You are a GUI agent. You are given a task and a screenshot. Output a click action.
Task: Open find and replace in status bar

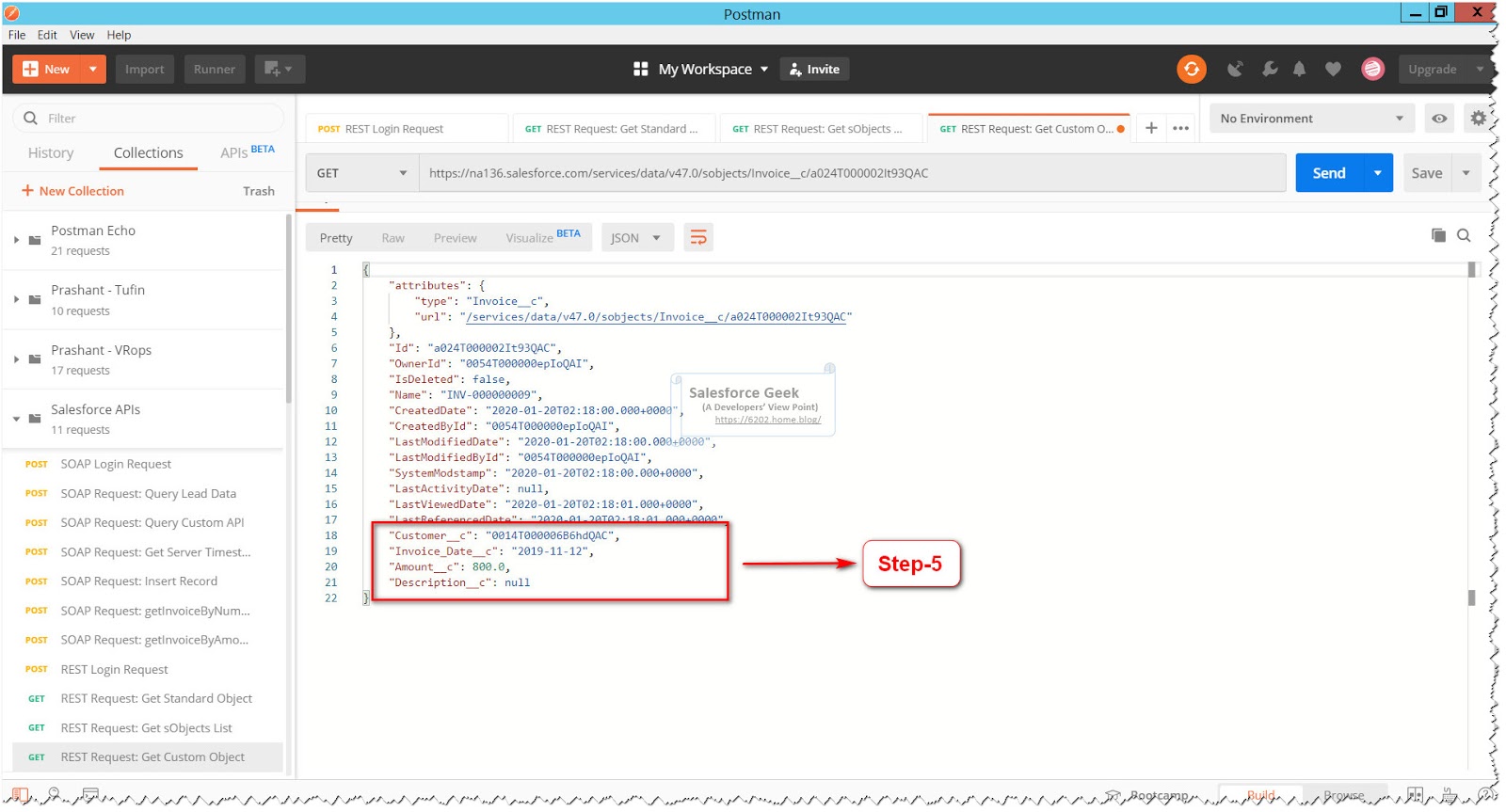[x=54, y=795]
